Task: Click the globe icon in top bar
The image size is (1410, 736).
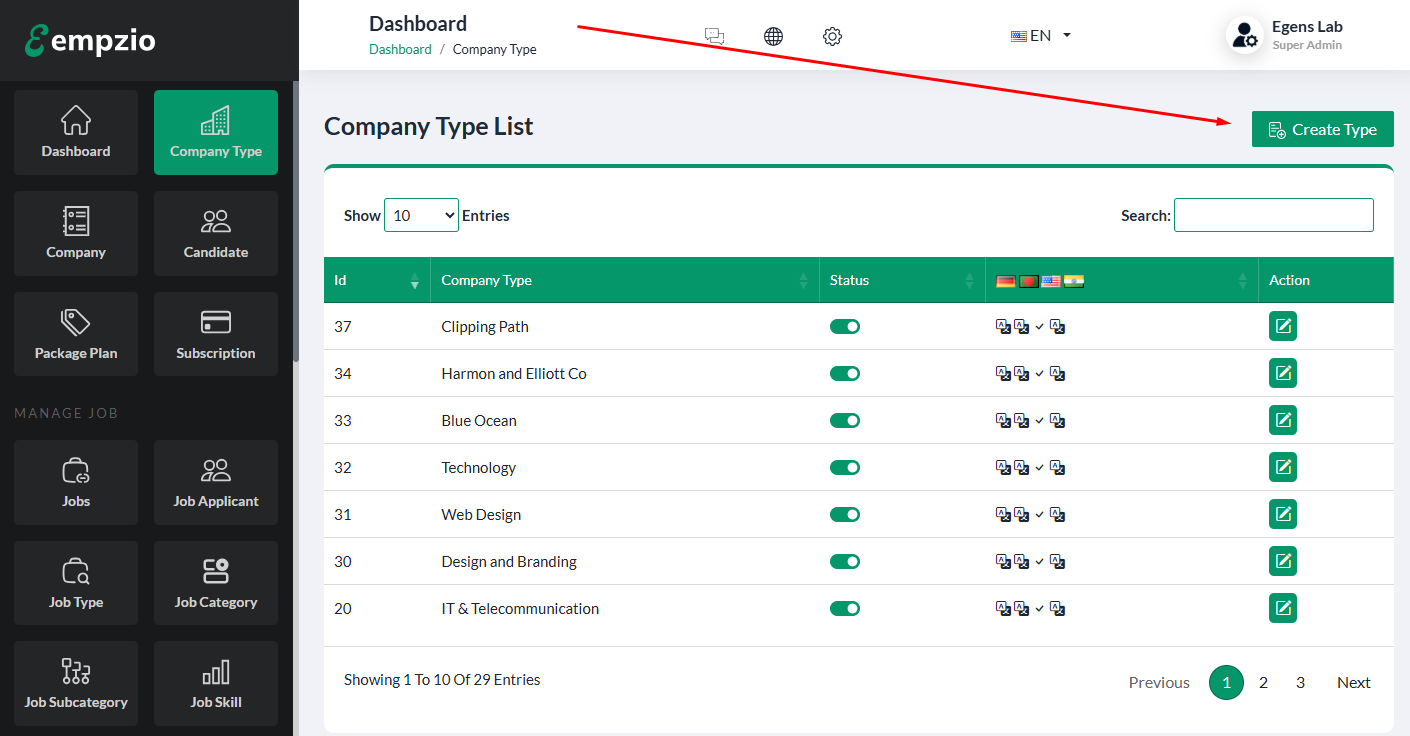Action: 773,36
